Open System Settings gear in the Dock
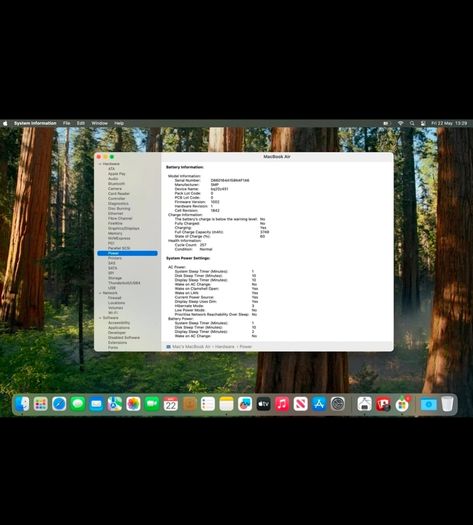Viewport: 473px width, 525px height. click(338, 404)
